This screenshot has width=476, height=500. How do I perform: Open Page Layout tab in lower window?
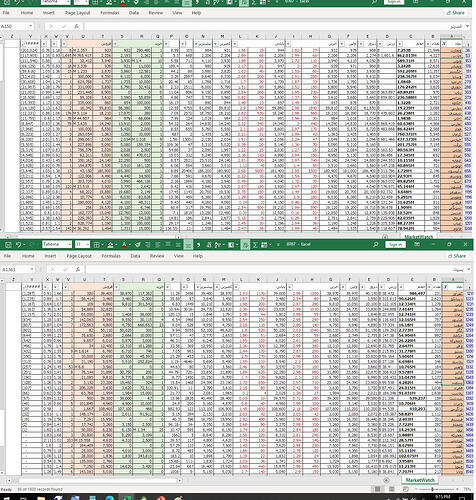point(79,256)
